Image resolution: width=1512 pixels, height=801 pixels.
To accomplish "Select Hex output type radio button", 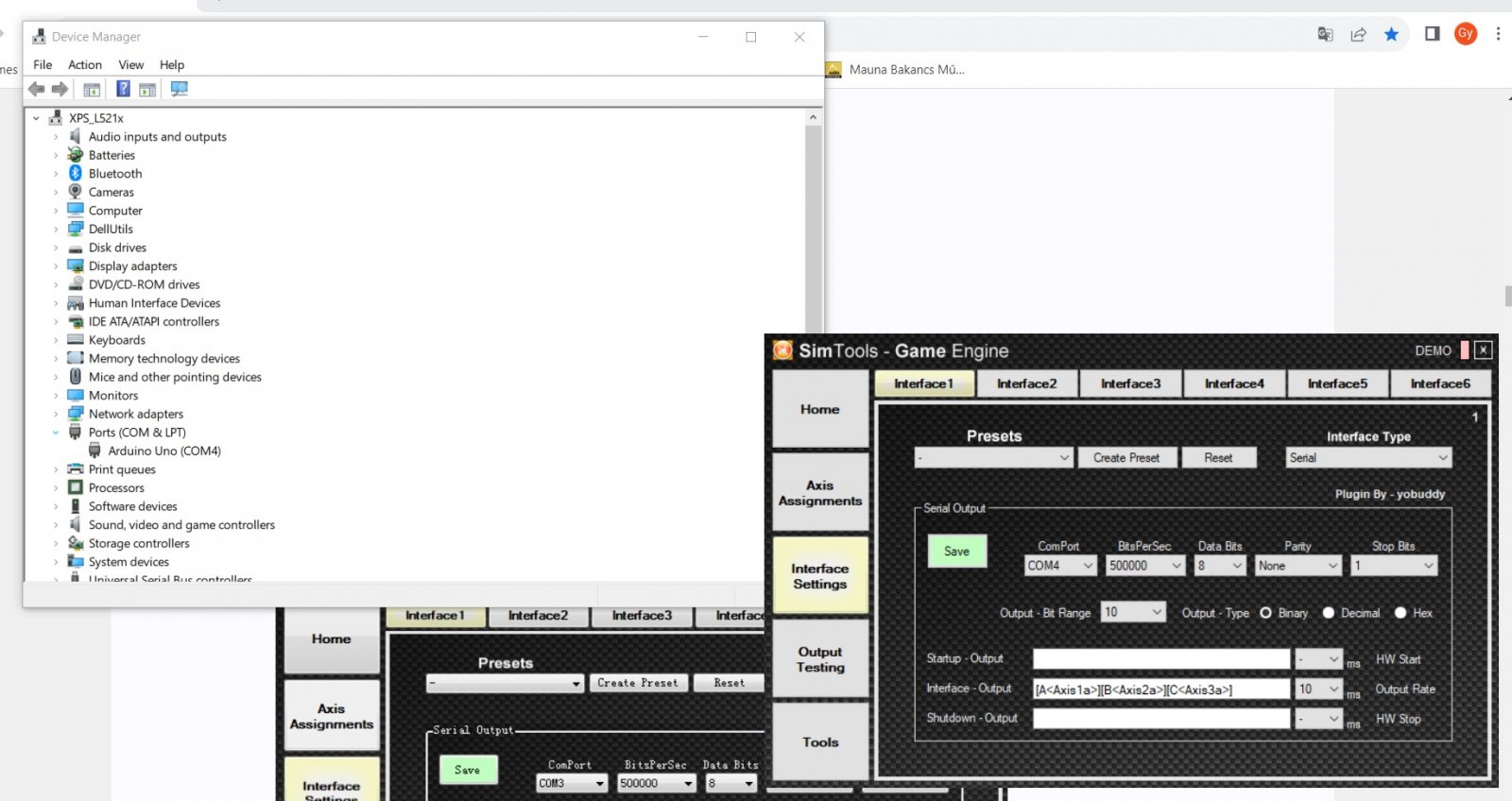I will point(1400,613).
